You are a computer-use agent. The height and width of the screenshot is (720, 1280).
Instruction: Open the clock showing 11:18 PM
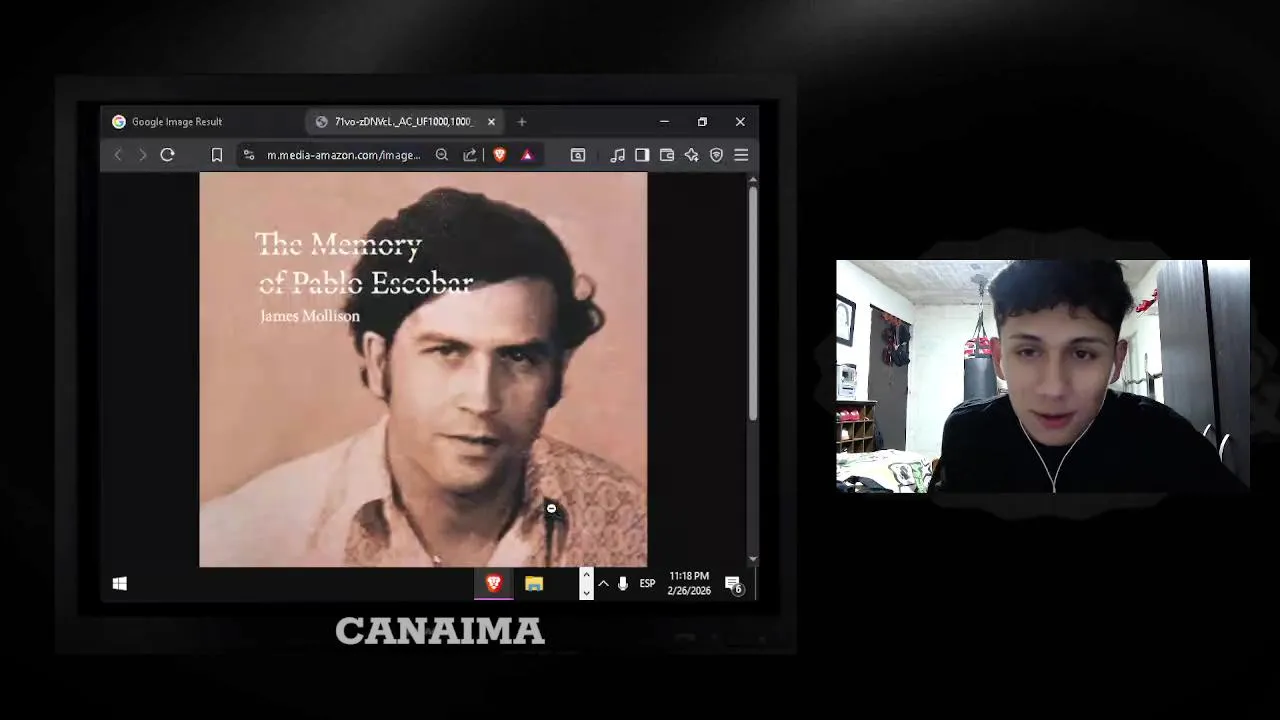click(x=689, y=584)
